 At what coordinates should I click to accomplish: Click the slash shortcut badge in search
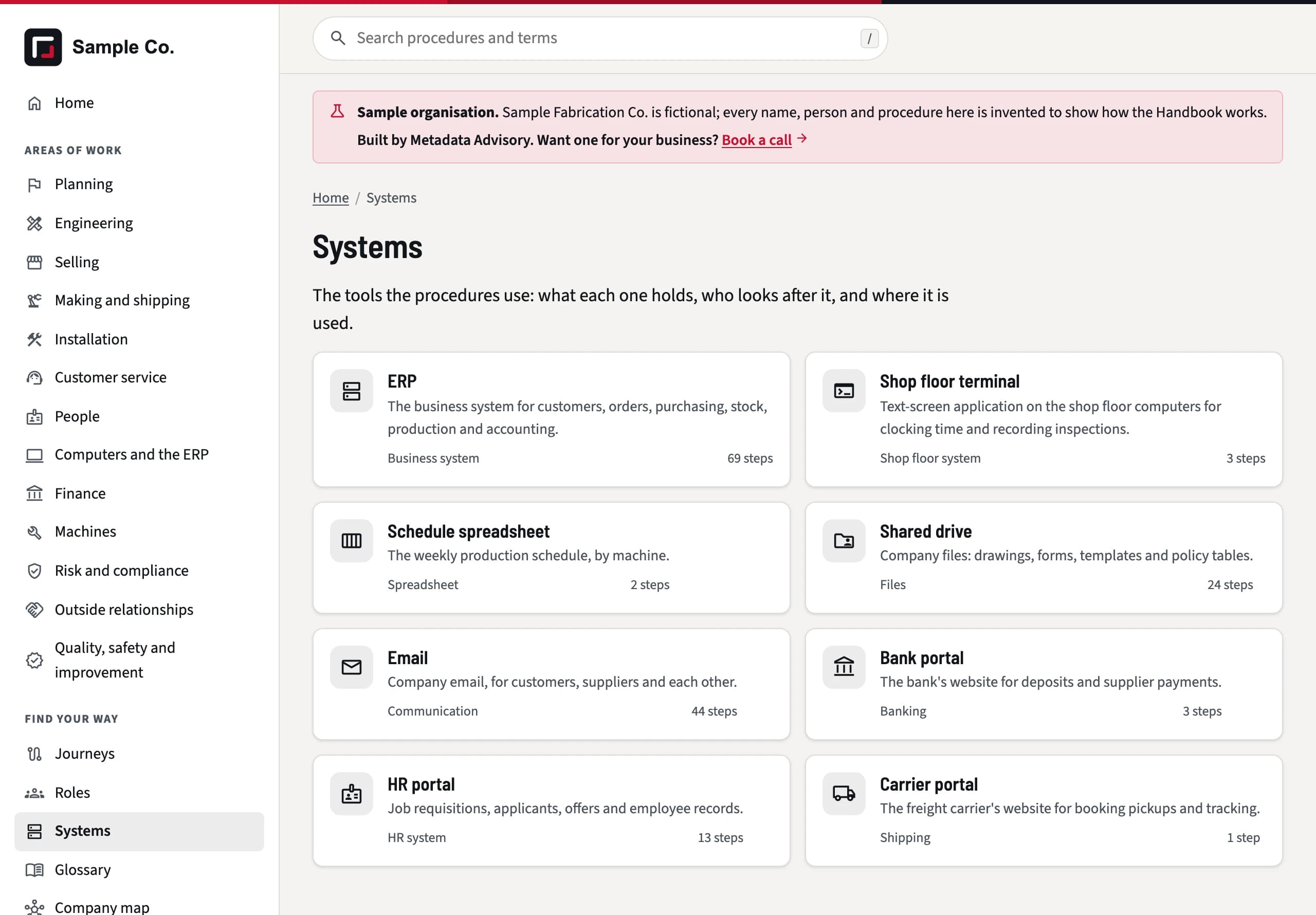click(x=869, y=39)
